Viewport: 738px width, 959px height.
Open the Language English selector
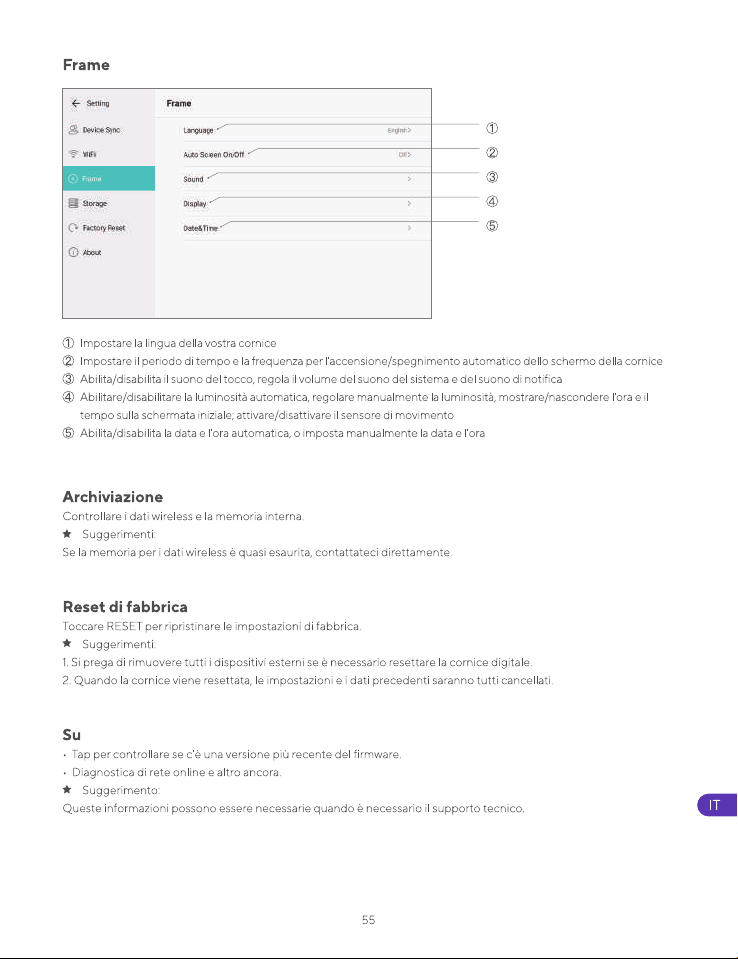[x=399, y=130]
